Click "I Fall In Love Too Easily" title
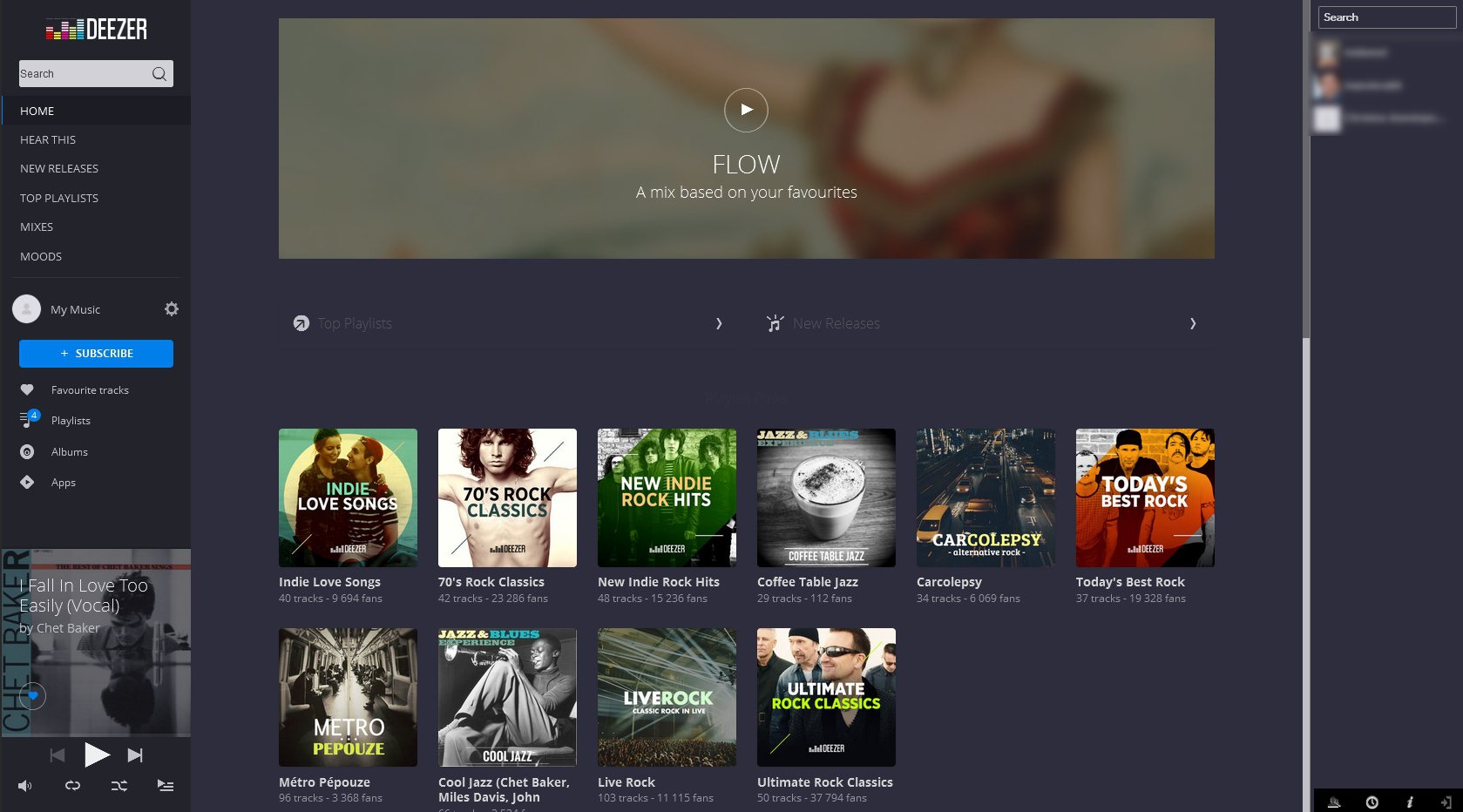This screenshot has width=1463, height=812. pos(84,596)
